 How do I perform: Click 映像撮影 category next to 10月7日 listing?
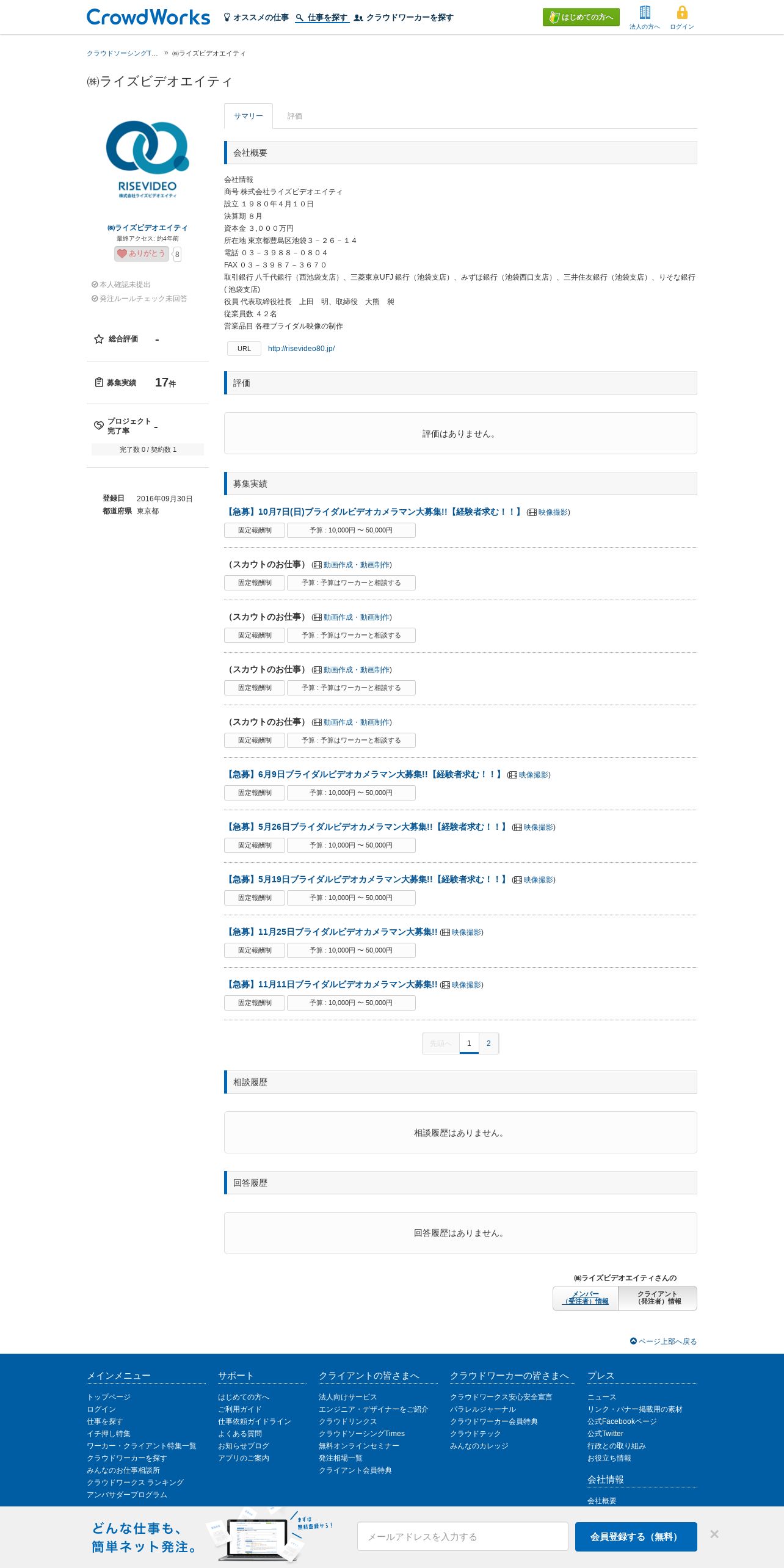[x=553, y=512]
